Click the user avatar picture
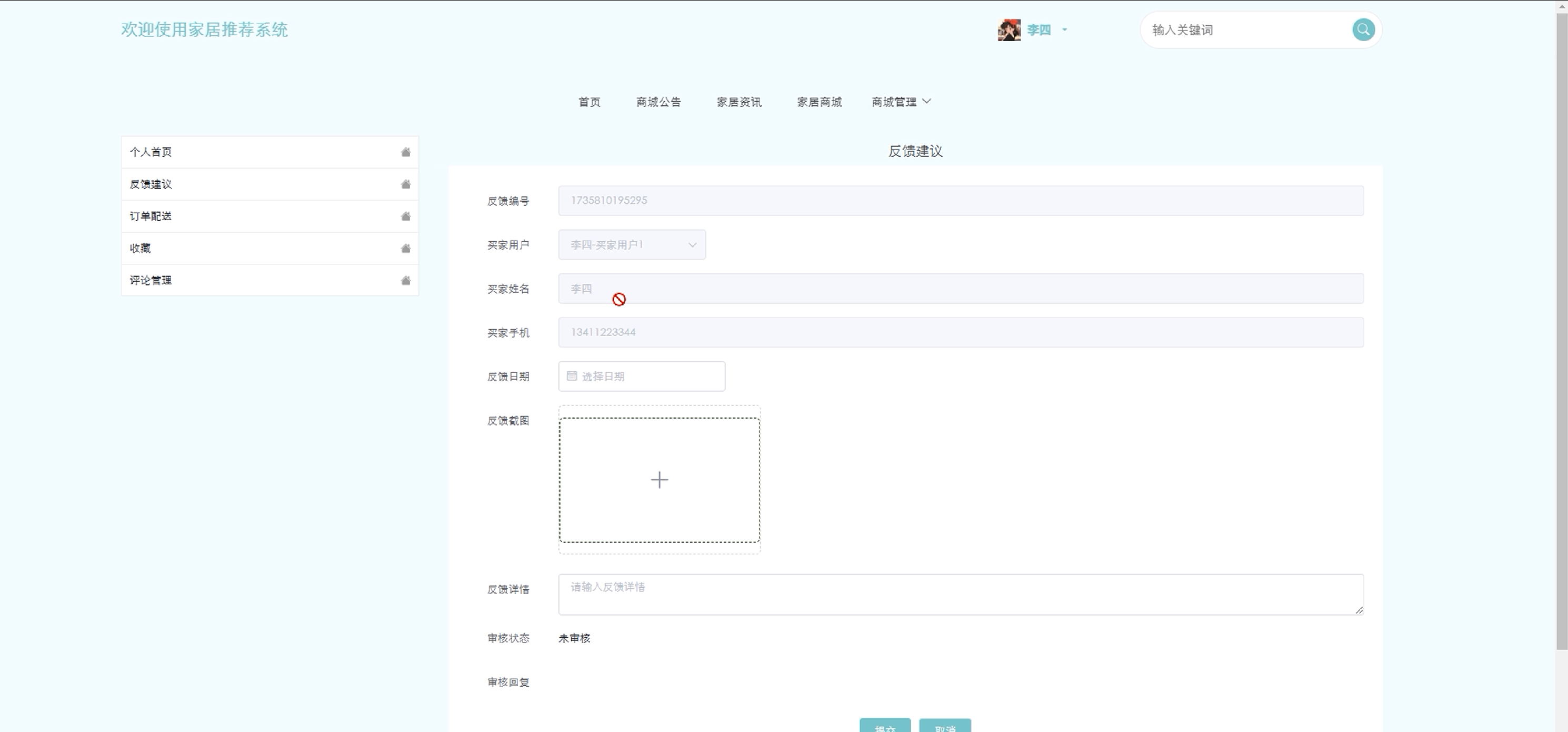Image resolution: width=1568 pixels, height=732 pixels. click(x=1008, y=30)
